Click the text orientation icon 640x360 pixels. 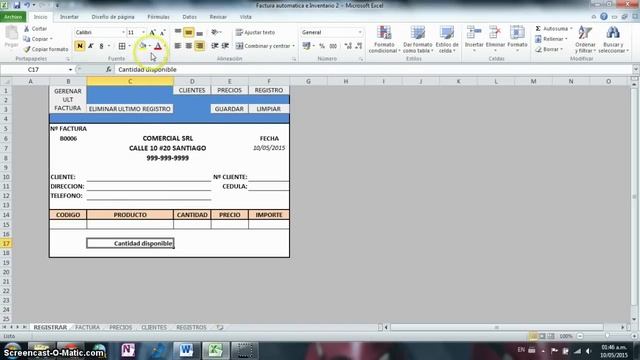click(x=214, y=32)
